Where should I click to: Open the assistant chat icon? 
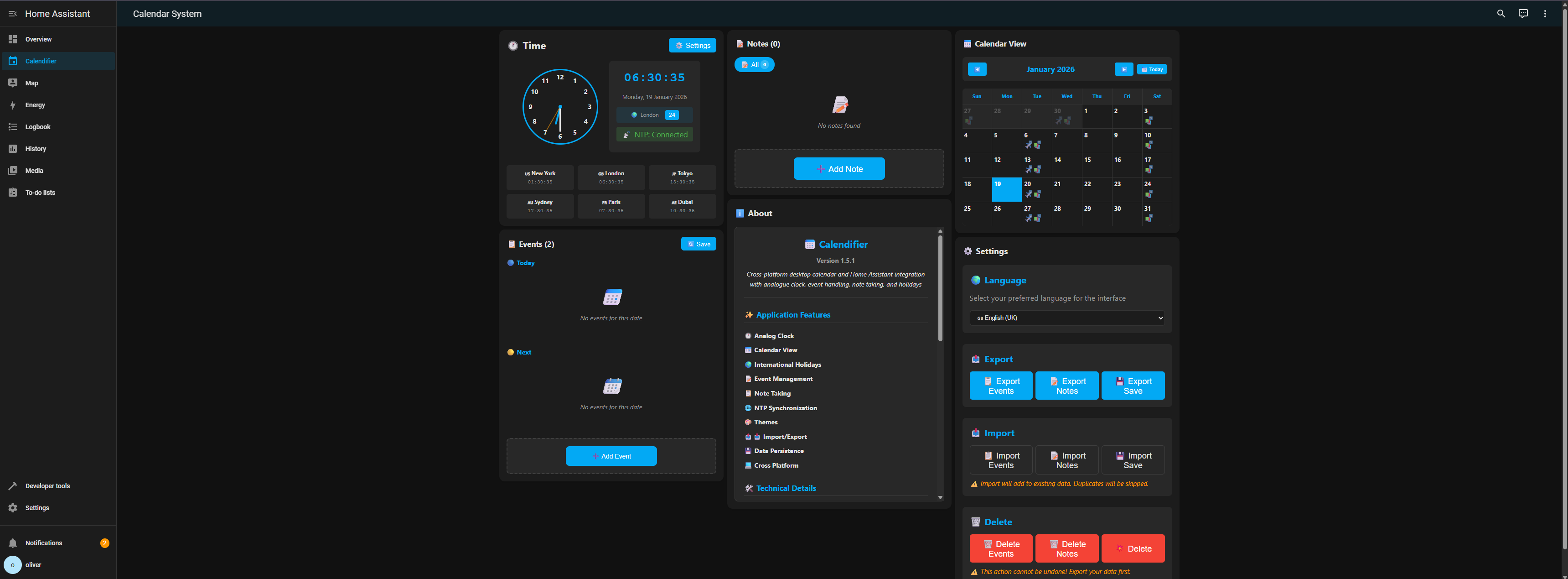pos(1522,13)
